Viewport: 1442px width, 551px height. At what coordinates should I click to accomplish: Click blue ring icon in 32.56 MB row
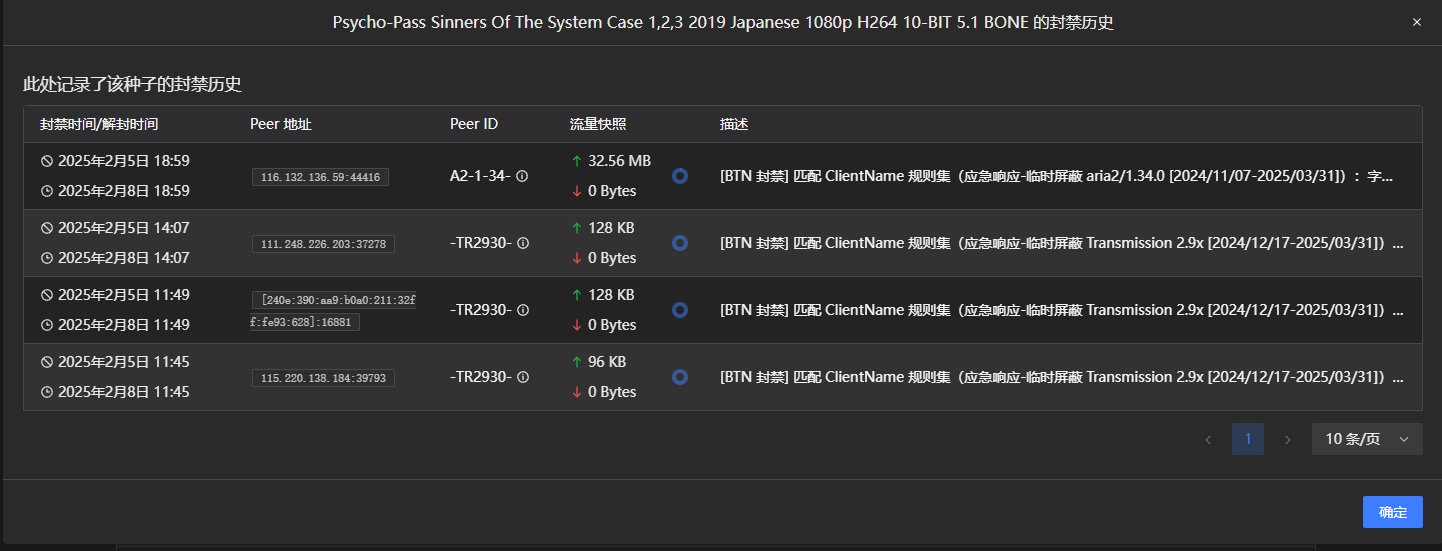[x=680, y=176]
